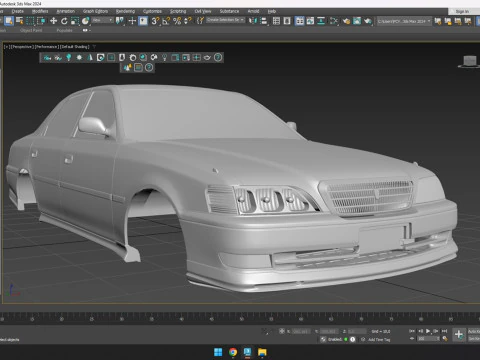Open project folder path dropdown
The image size is (480, 360).
404,21
